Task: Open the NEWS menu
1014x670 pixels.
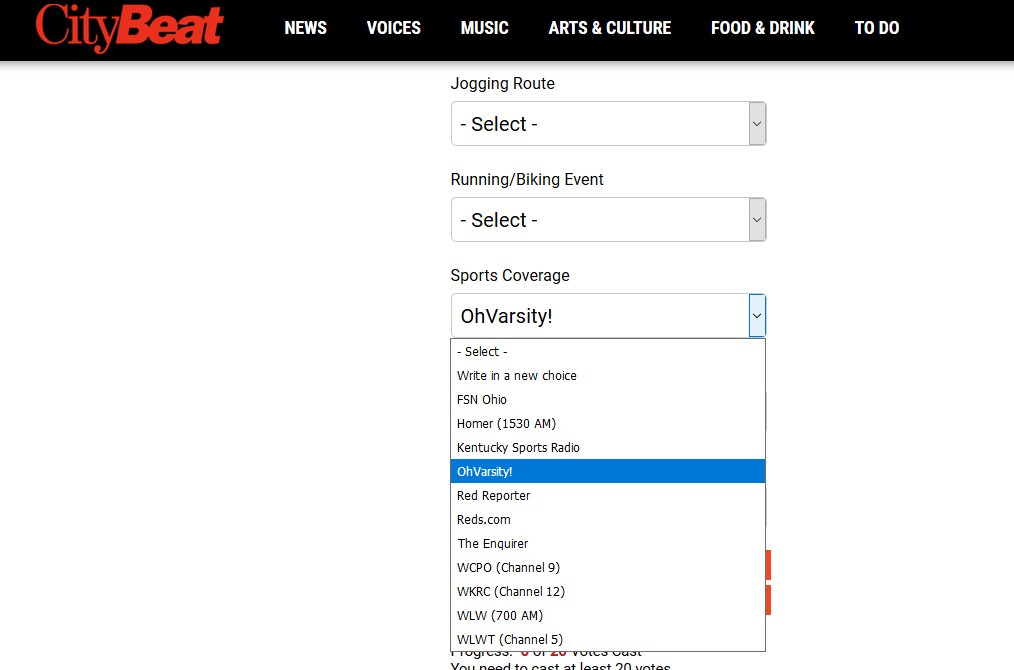Action: (x=305, y=28)
